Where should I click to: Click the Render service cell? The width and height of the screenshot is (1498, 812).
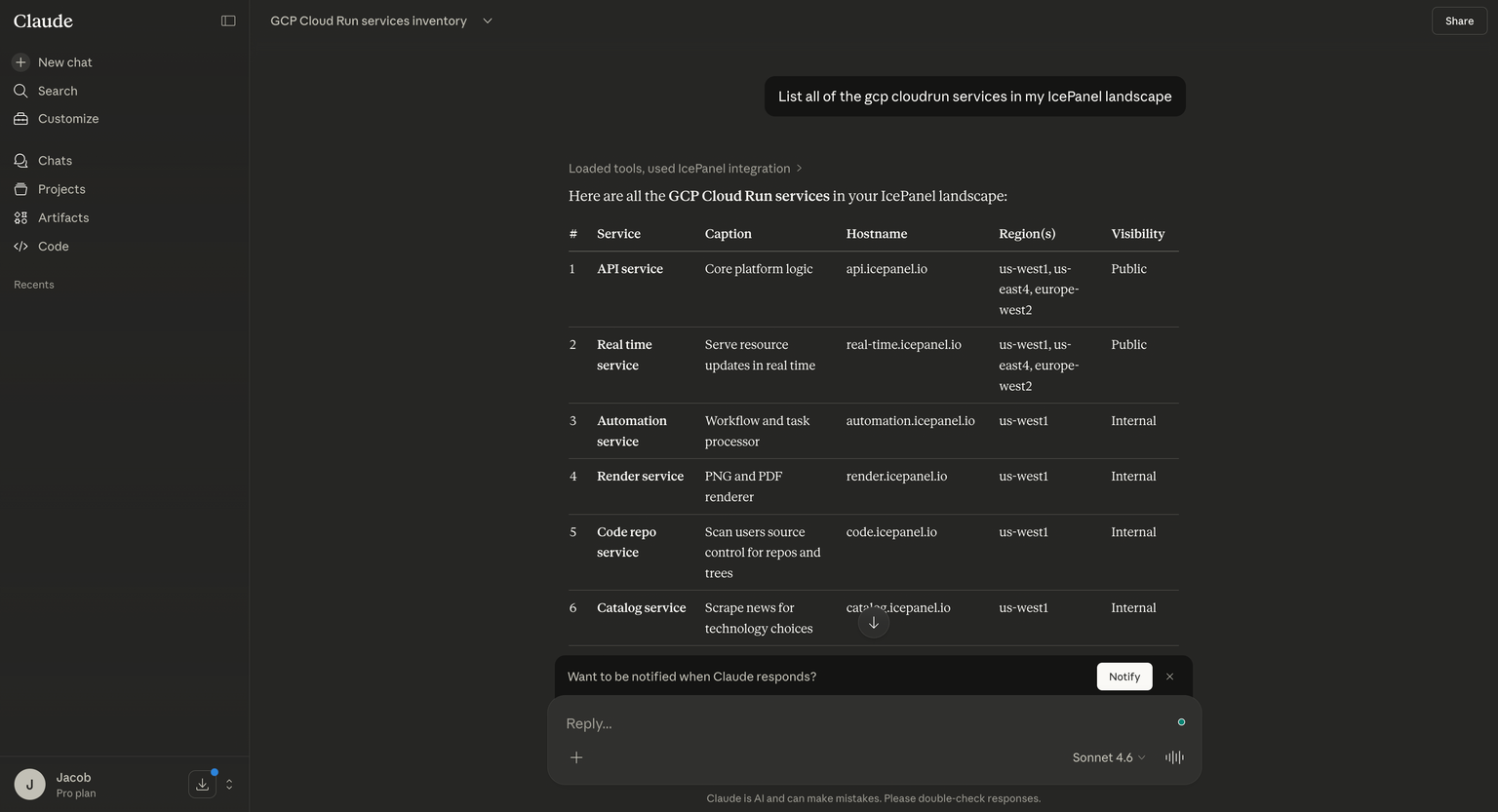click(640, 477)
